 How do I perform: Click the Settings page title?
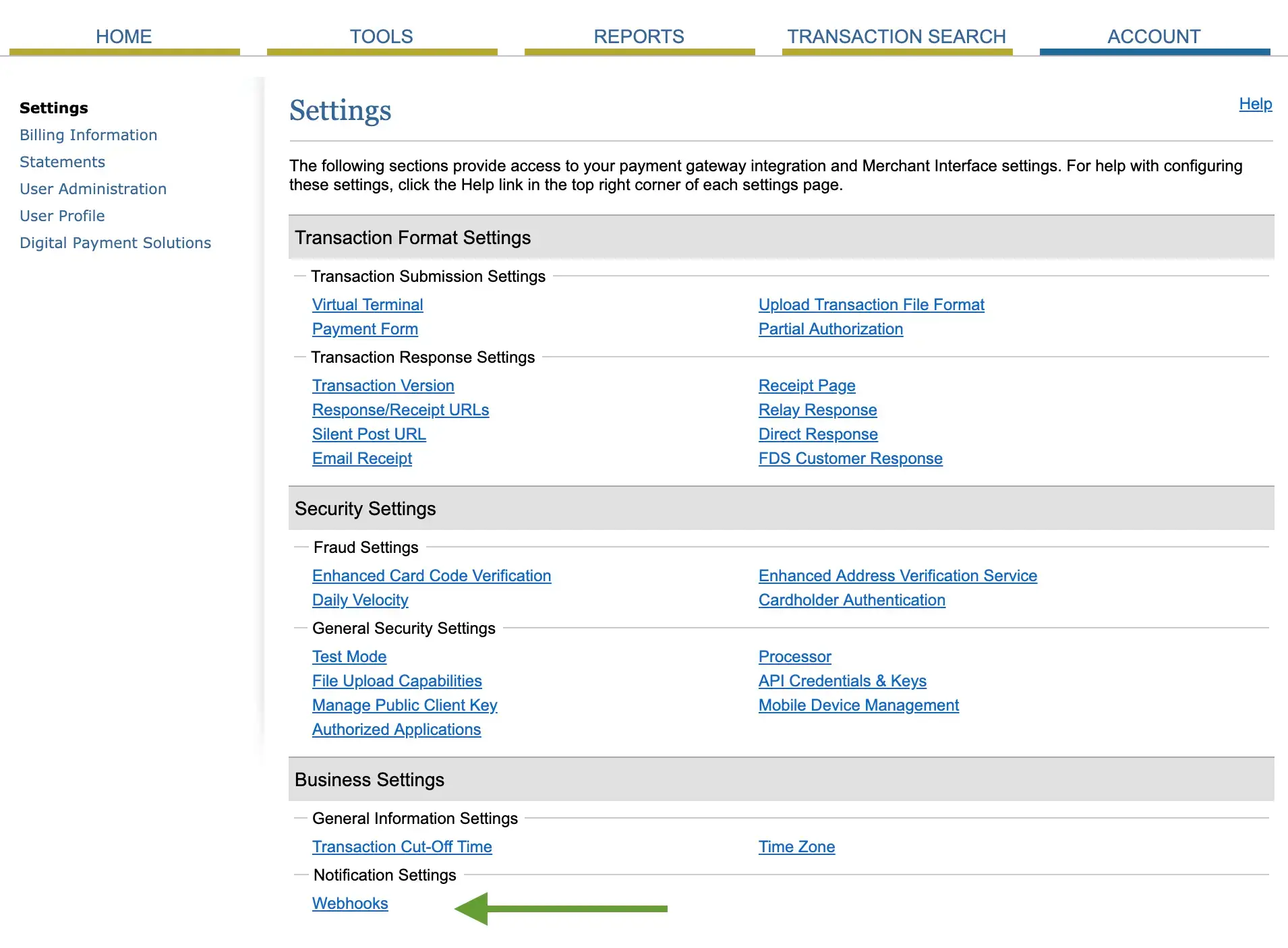tap(341, 111)
